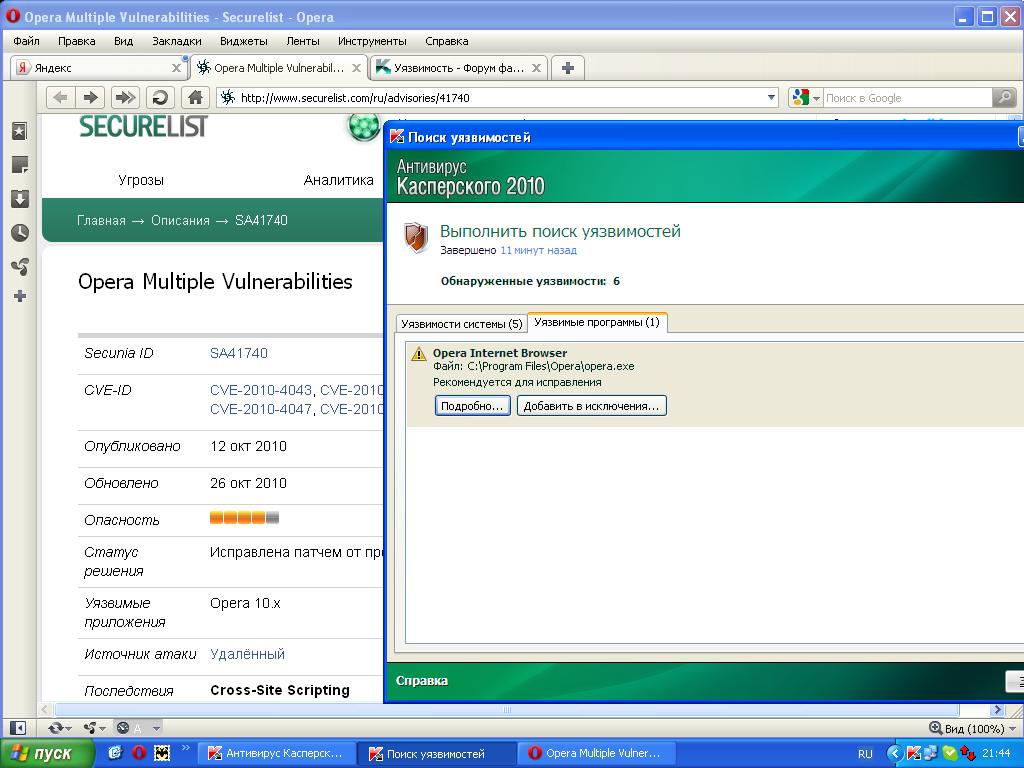Click the Подробно... button
Viewport: 1024px width, 768px height.
(x=472, y=406)
